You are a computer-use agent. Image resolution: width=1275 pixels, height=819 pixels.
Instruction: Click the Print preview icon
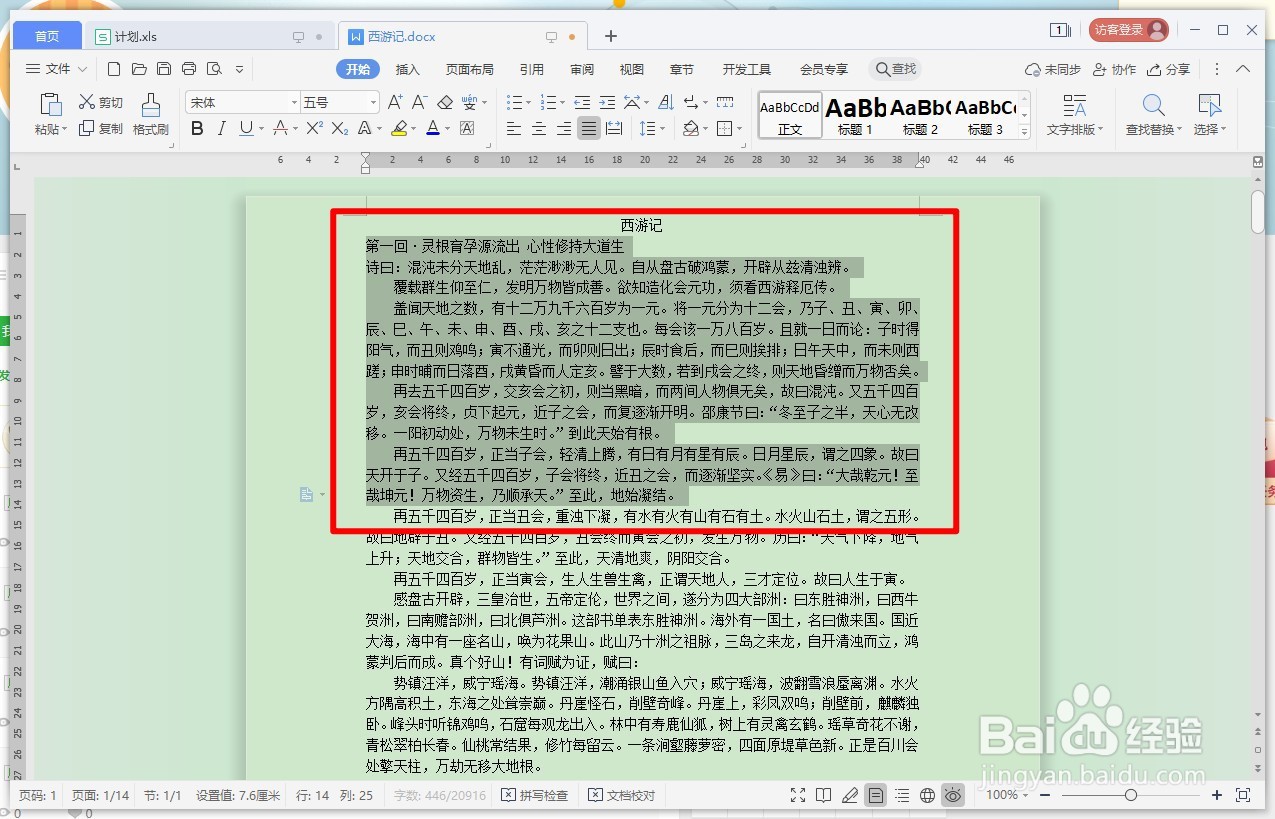click(x=214, y=69)
